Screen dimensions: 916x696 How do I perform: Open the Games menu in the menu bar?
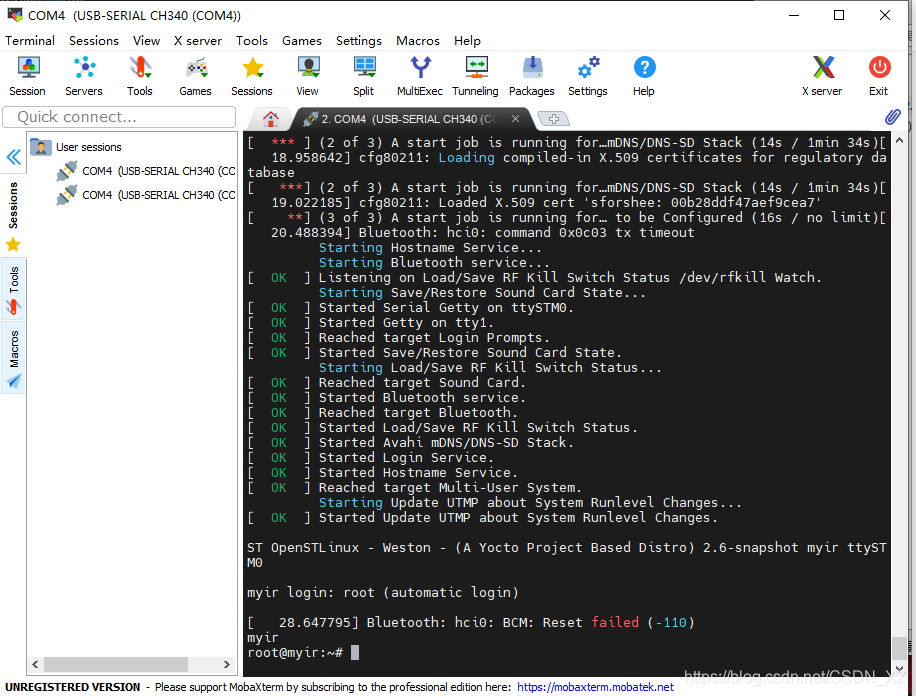pyautogui.click(x=301, y=40)
